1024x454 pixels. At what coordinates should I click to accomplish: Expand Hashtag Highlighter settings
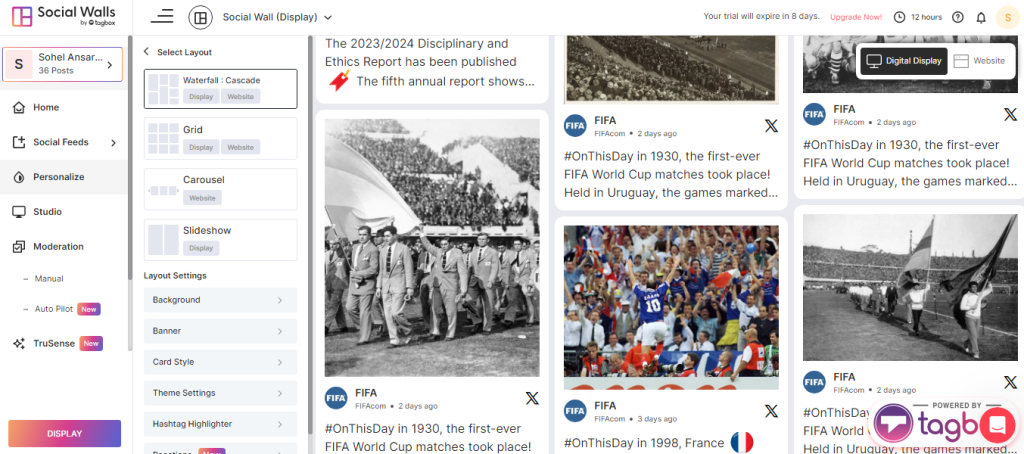pyautogui.click(x=220, y=424)
